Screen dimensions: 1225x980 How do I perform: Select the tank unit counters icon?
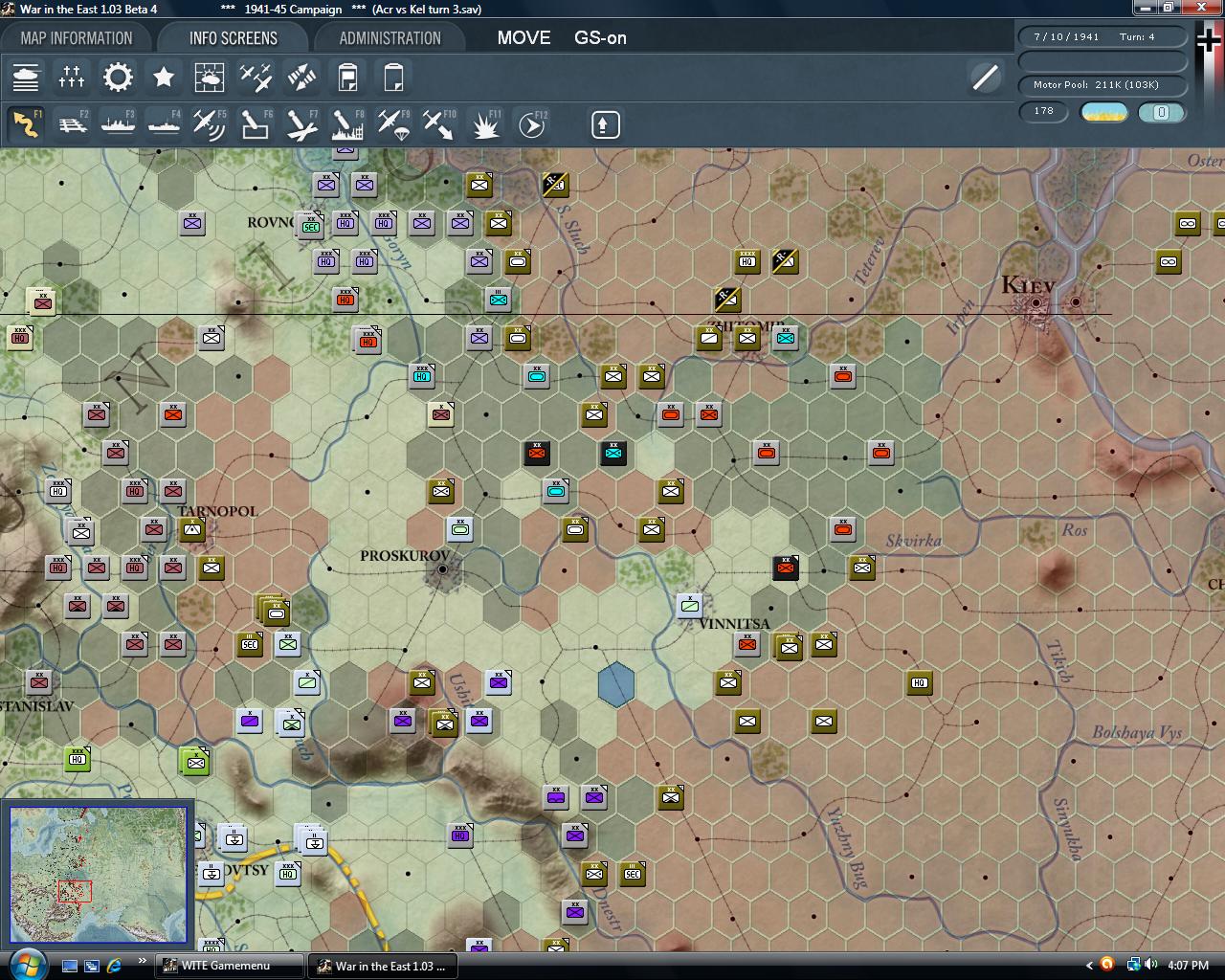pyautogui.click(x=26, y=77)
